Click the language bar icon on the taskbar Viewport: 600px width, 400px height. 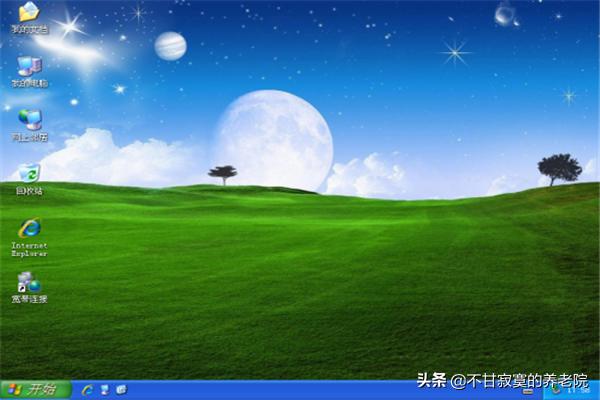tap(528, 392)
